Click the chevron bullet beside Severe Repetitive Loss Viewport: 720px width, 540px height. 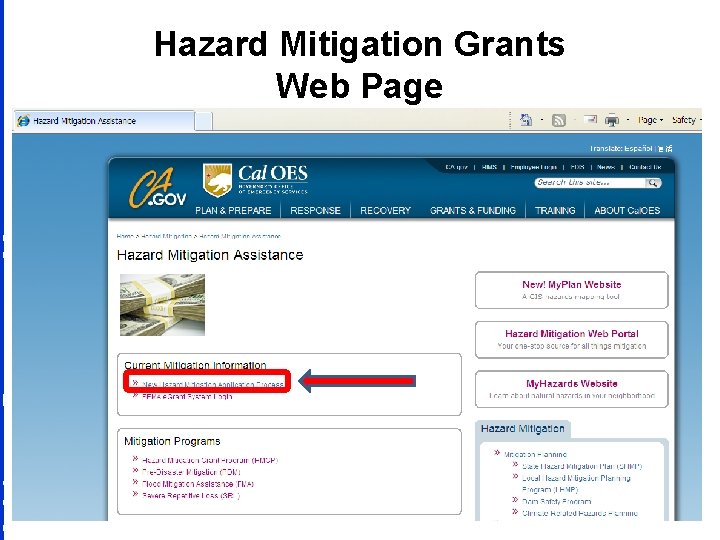click(x=135, y=494)
